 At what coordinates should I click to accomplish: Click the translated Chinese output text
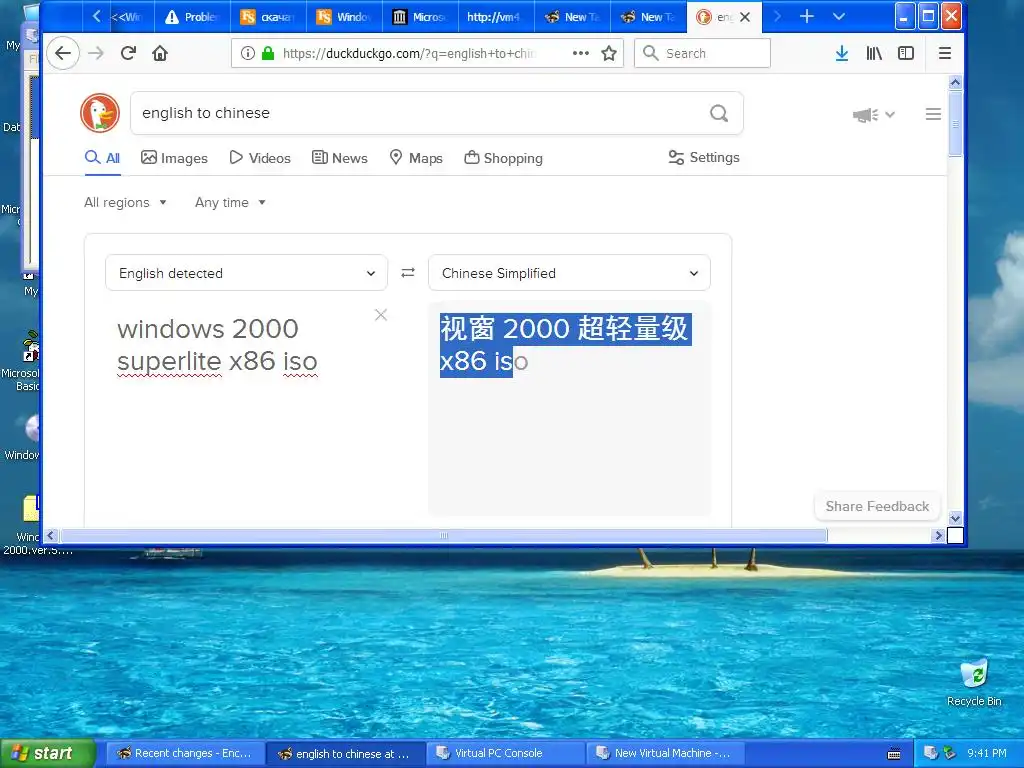(565, 345)
